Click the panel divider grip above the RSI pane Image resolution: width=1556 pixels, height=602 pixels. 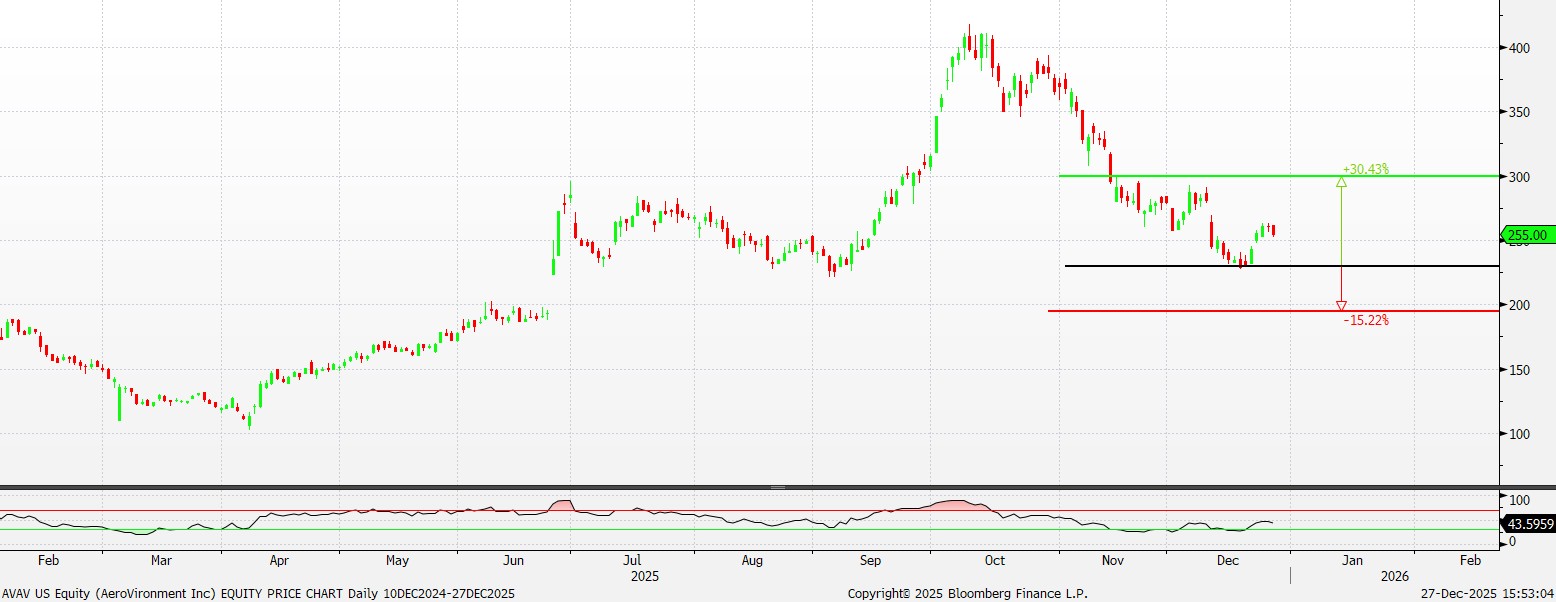[778, 487]
